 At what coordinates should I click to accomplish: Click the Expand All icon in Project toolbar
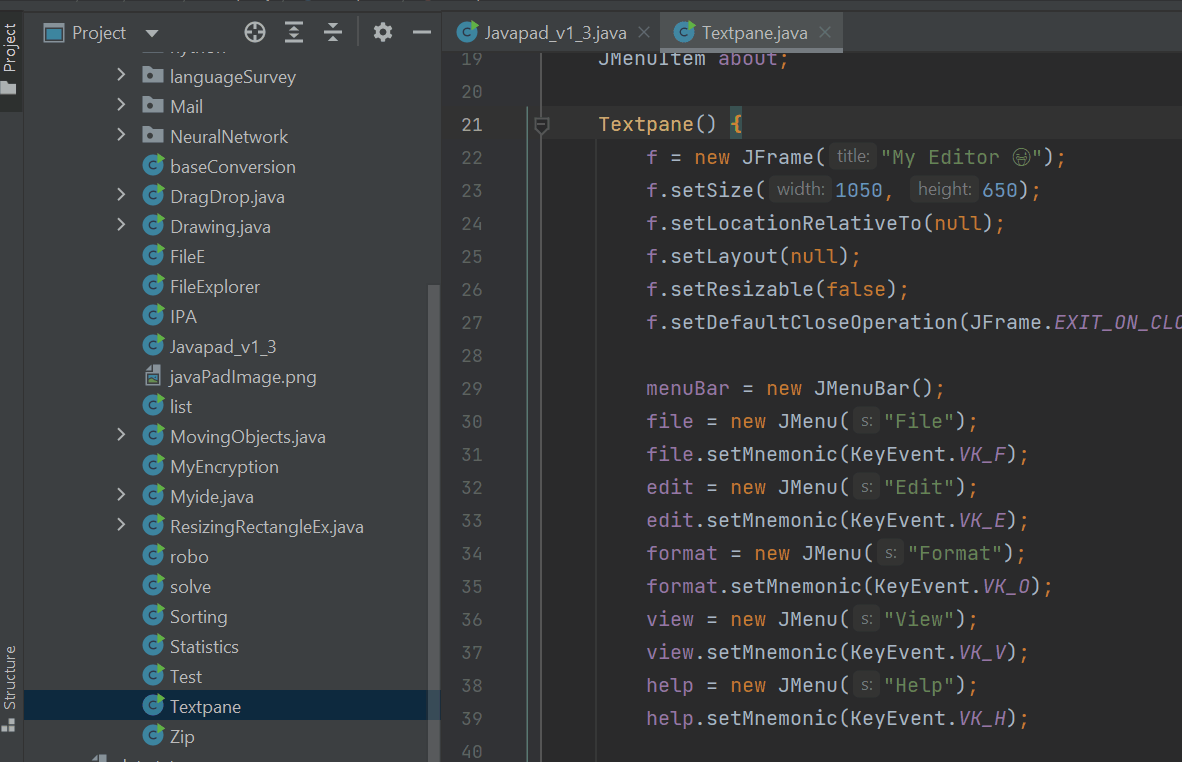294,32
